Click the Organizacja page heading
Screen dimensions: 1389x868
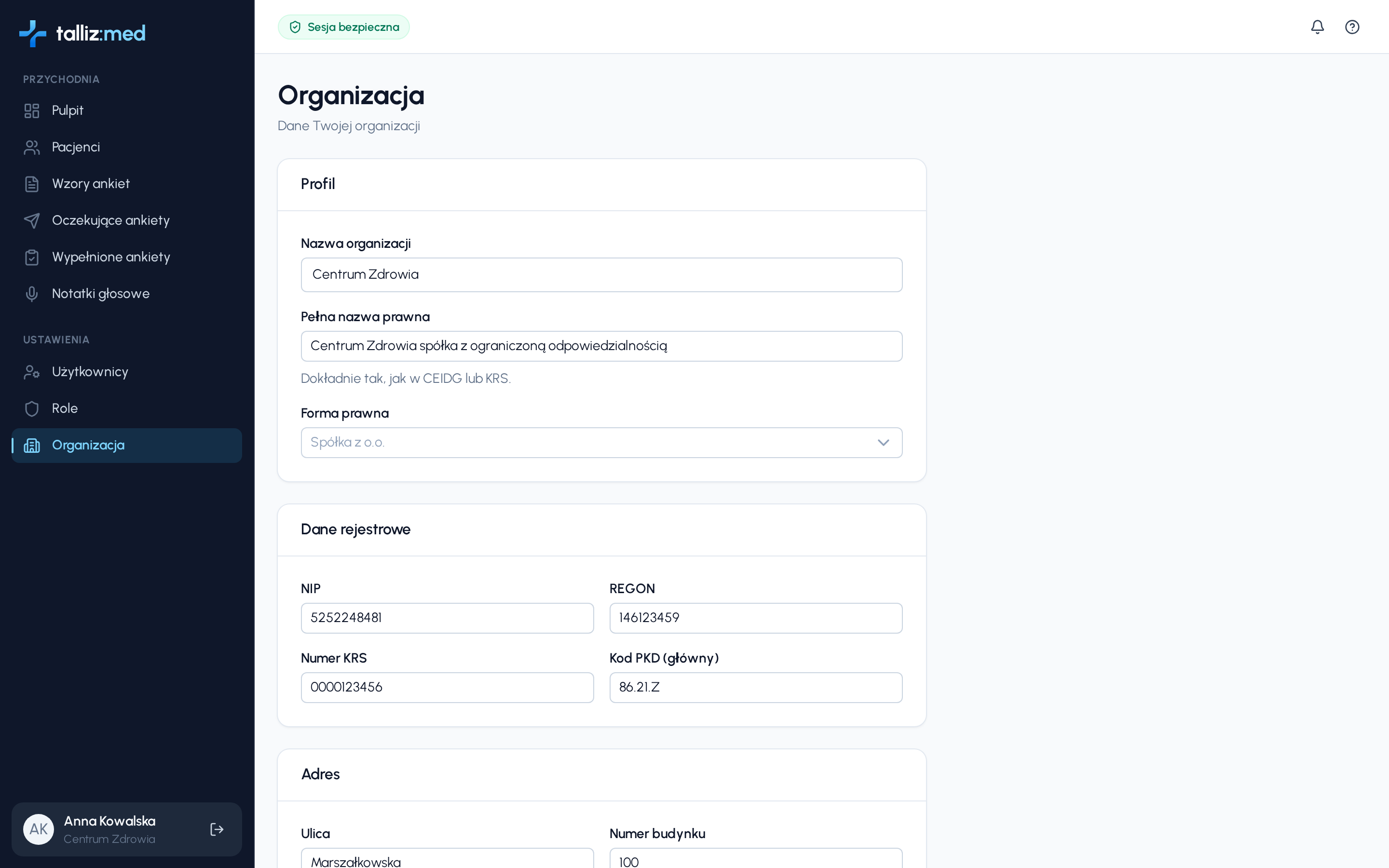pos(351,95)
